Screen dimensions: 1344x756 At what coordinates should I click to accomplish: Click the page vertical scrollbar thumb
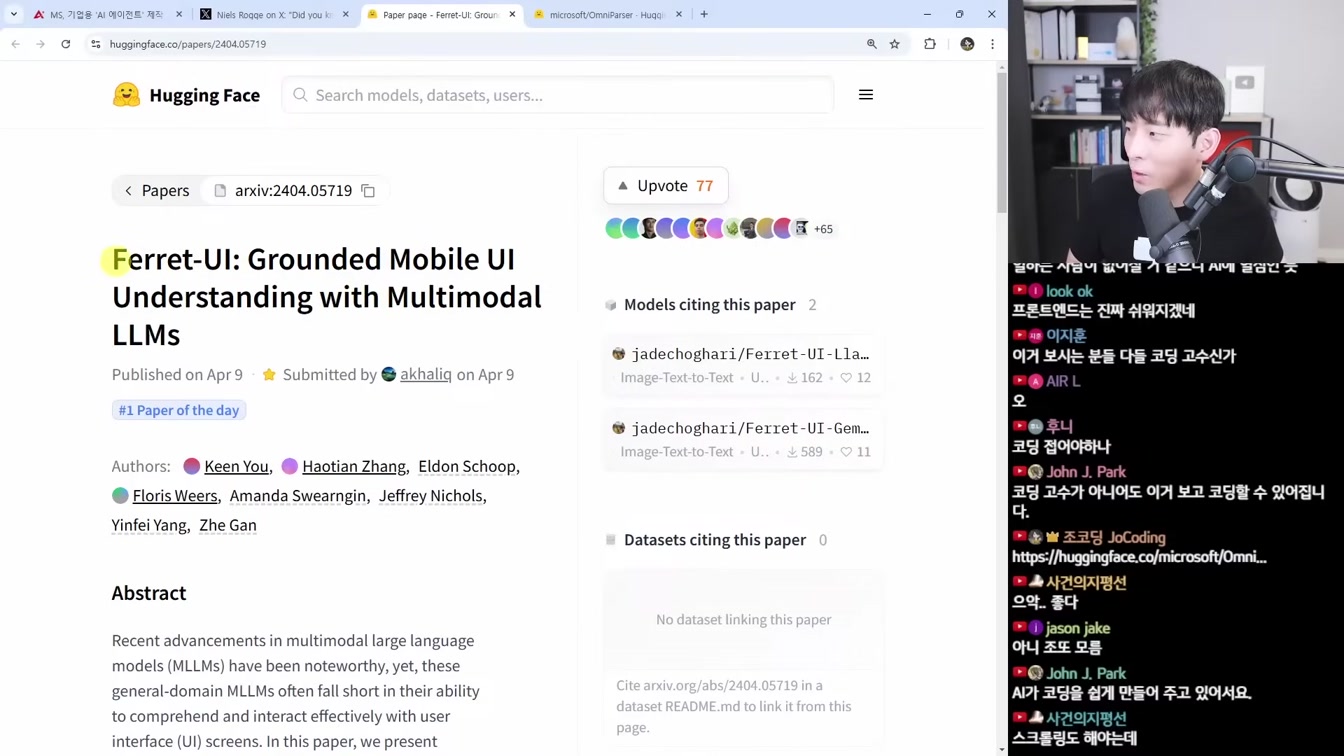pos(1002,141)
